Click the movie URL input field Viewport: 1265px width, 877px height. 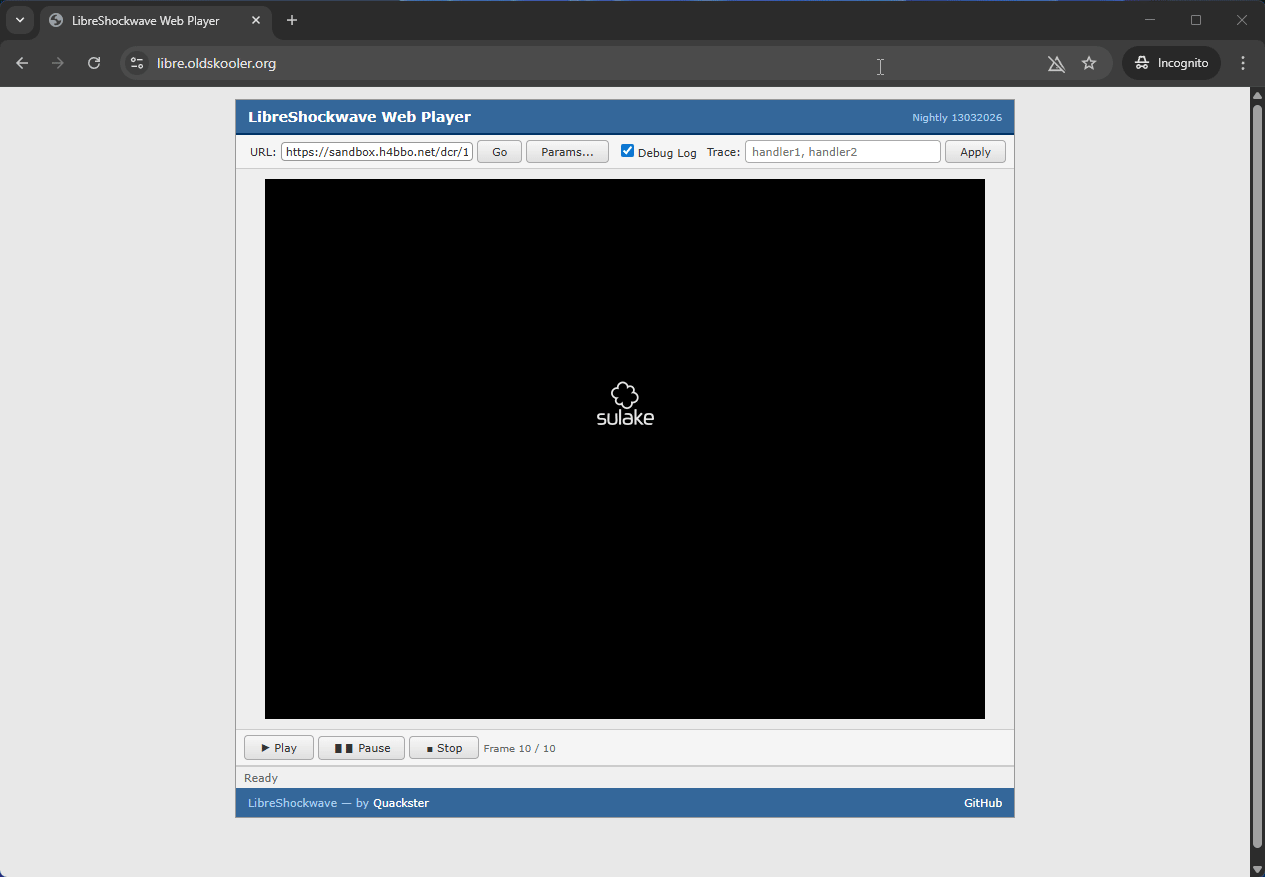(377, 152)
